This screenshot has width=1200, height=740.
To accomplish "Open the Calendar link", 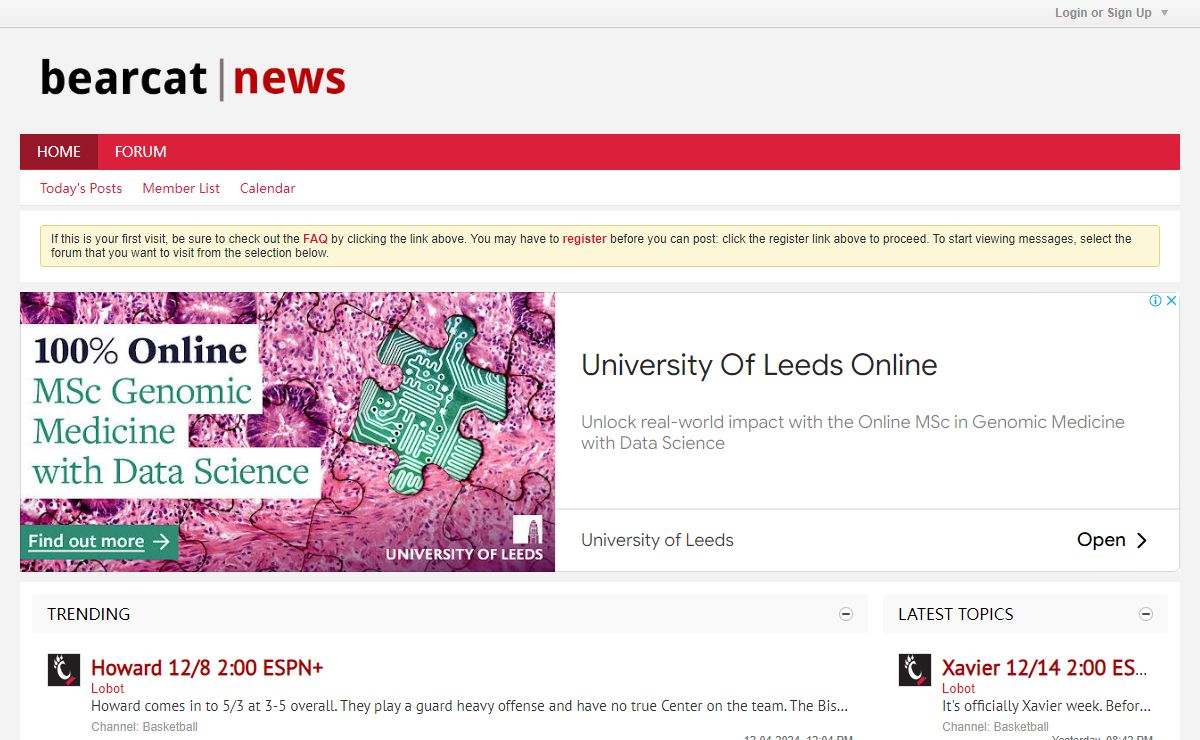I will click(267, 188).
